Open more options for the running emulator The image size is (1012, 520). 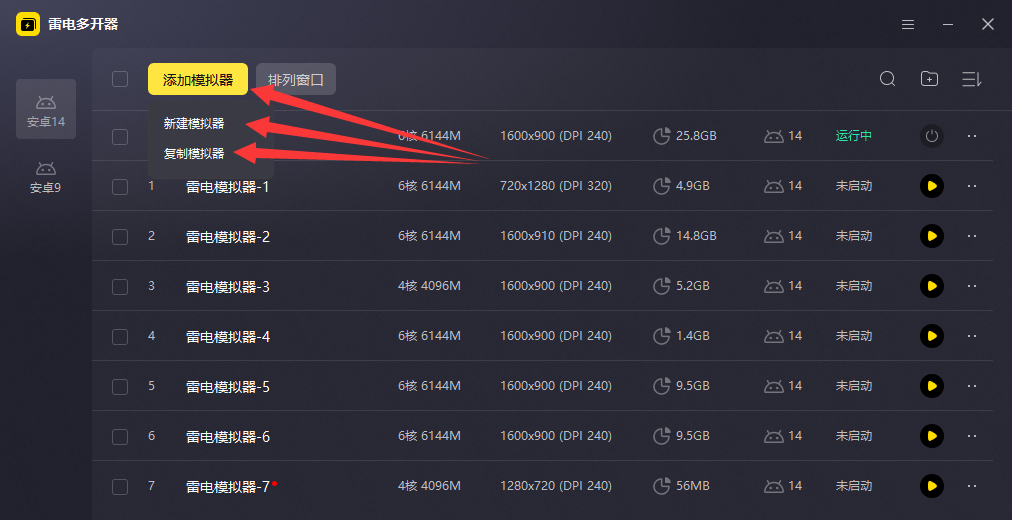pos(972,136)
